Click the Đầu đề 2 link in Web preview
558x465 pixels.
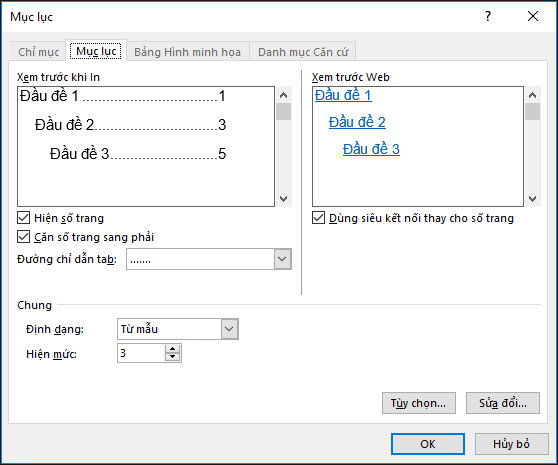click(x=357, y=122)
